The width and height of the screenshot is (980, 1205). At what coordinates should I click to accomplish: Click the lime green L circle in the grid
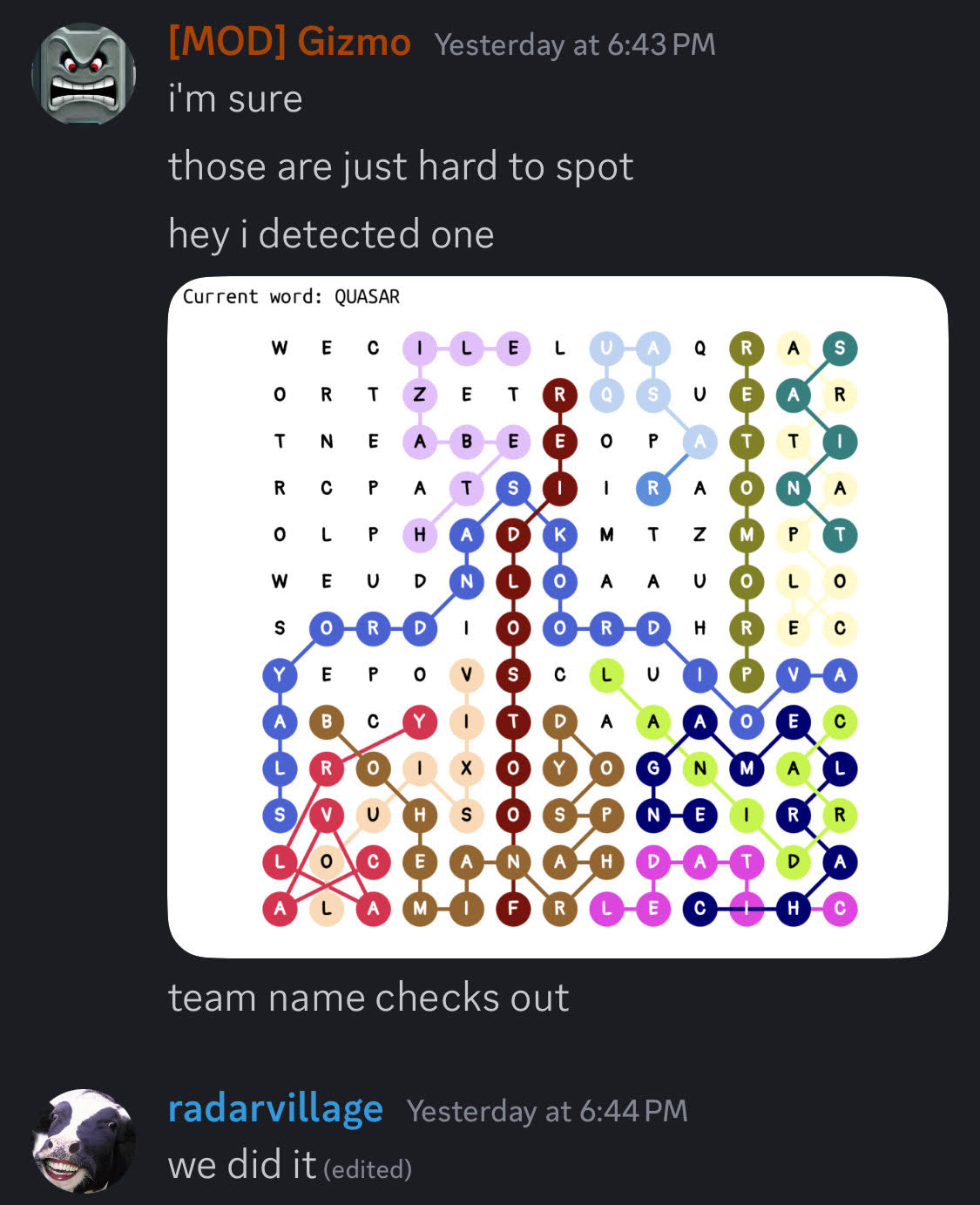pyautogui.click(x=606, y=675)
